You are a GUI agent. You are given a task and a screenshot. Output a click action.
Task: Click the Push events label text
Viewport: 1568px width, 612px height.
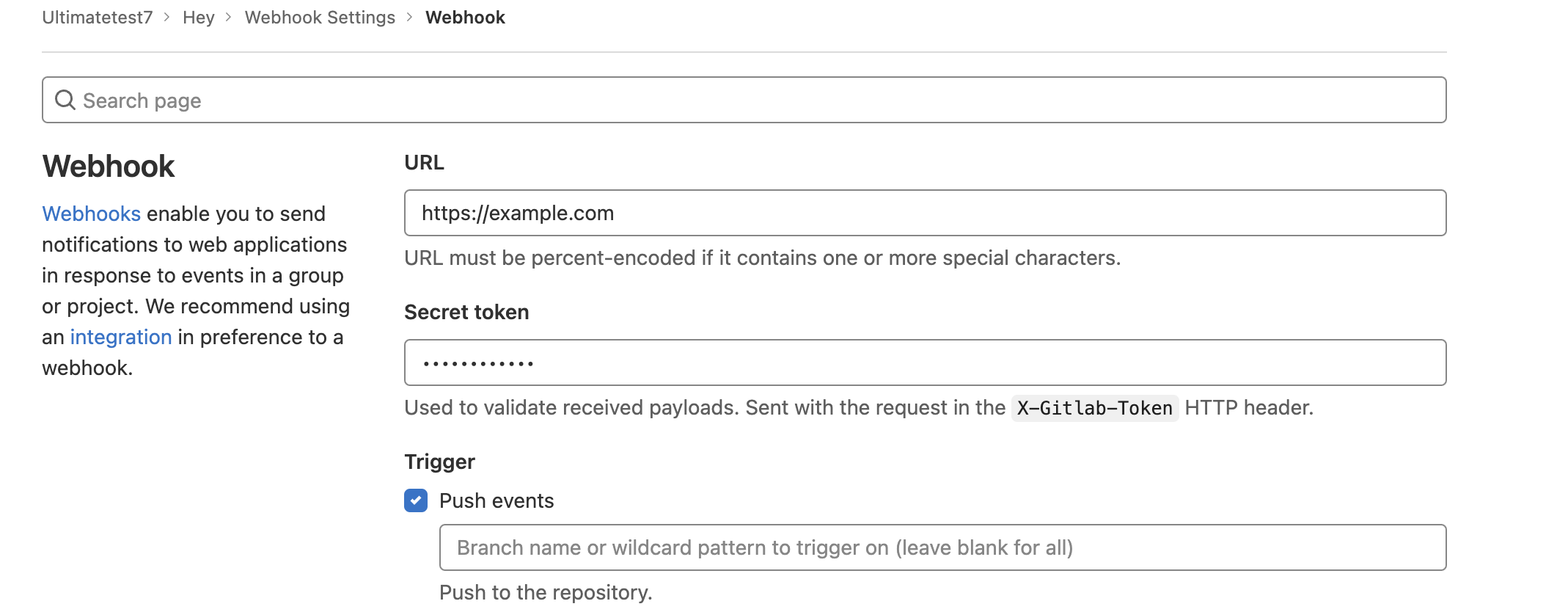[497, 500]
